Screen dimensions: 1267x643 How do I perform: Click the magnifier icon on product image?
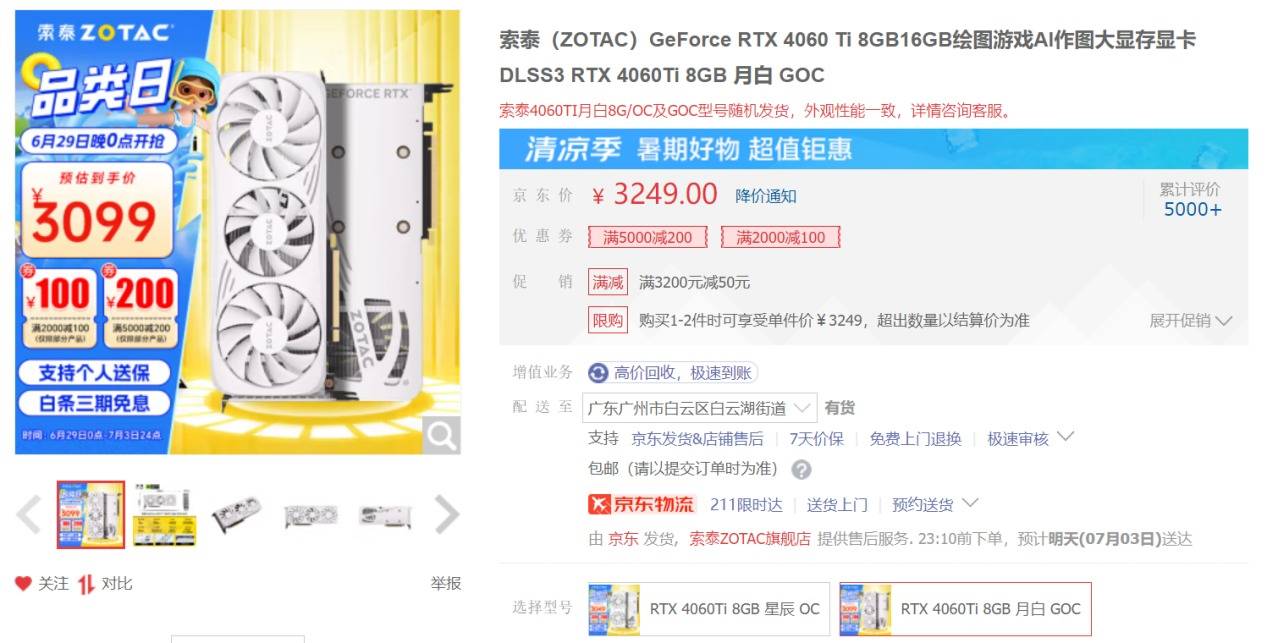point(440,435)
